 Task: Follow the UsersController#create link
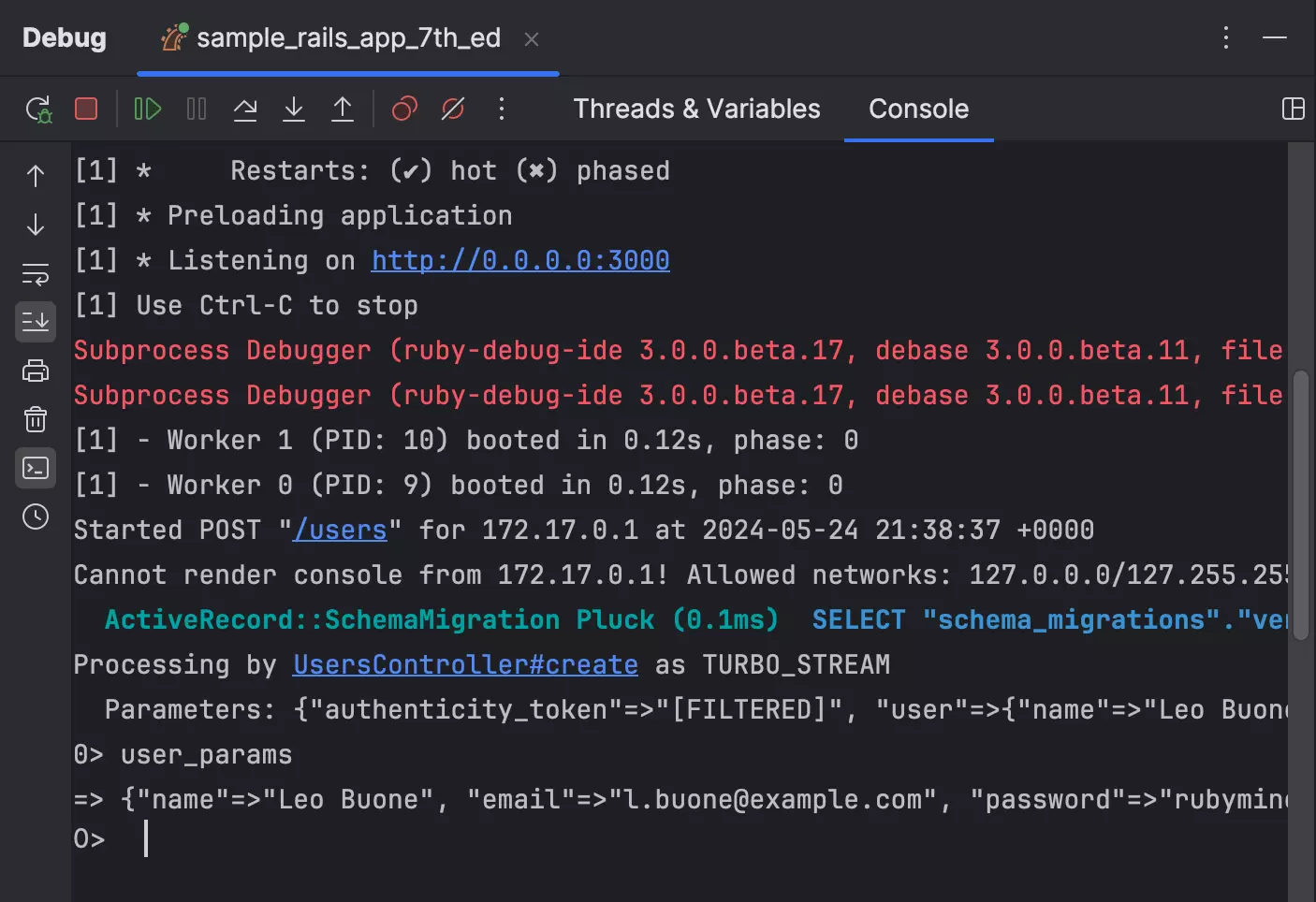(x=465, y=664)
